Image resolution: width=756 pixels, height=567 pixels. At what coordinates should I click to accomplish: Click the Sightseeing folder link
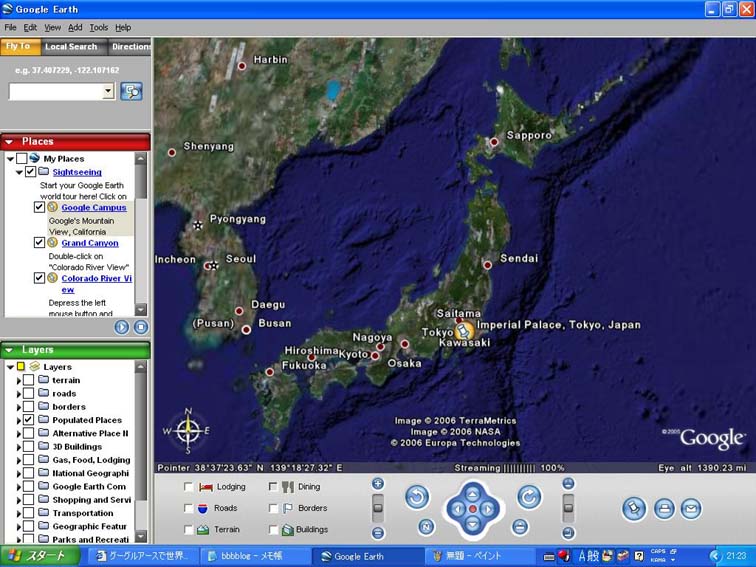point(77,172)
